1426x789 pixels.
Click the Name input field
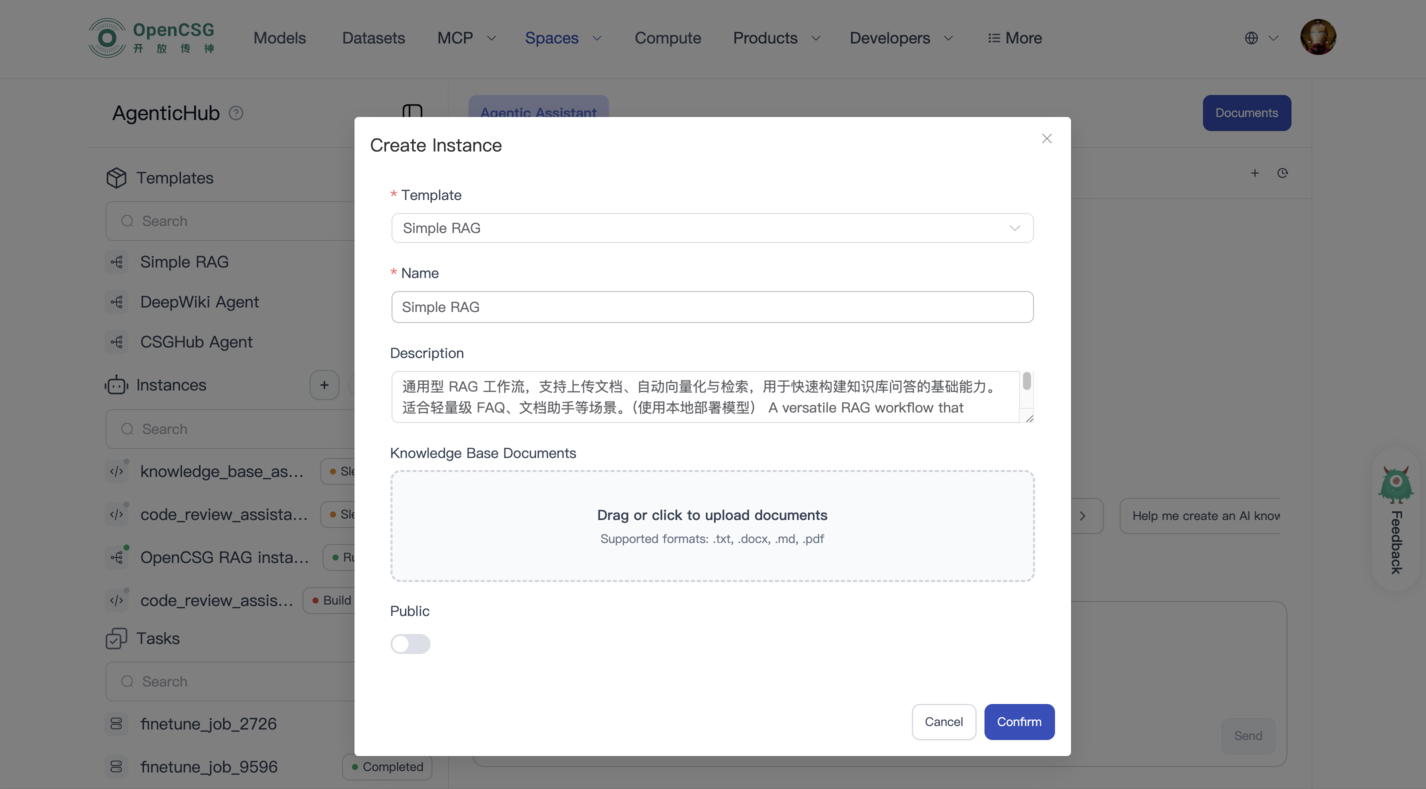click(711, 307)
